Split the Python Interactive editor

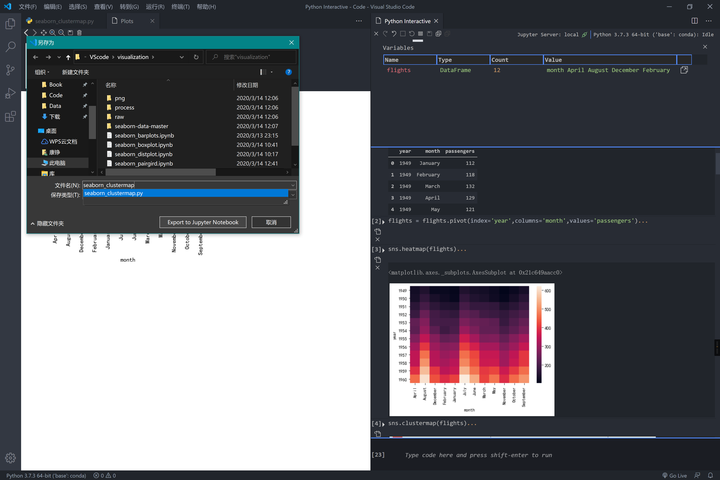pyautogui.click(x=694, y=21)
